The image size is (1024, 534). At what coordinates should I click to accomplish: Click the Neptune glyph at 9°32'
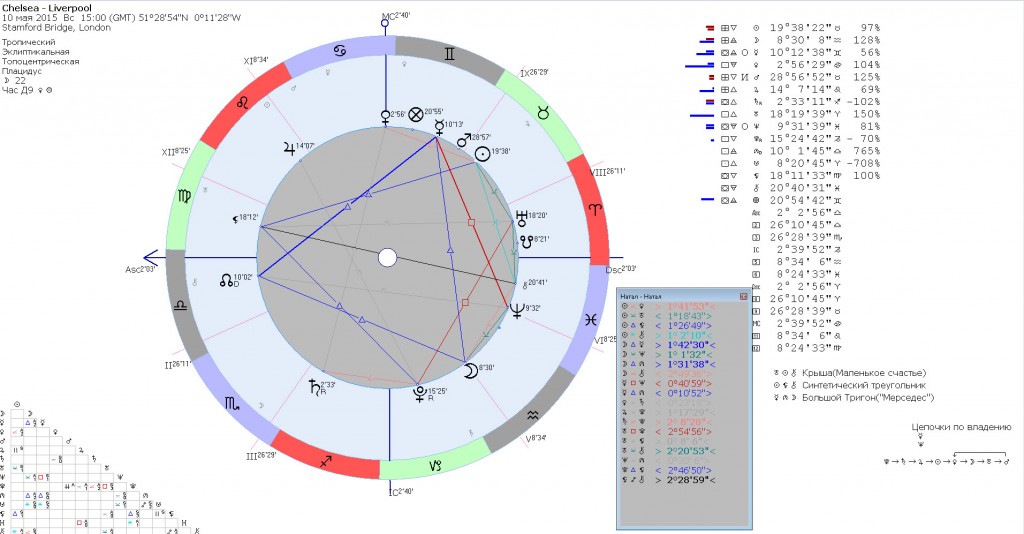(x=517, y=311)
